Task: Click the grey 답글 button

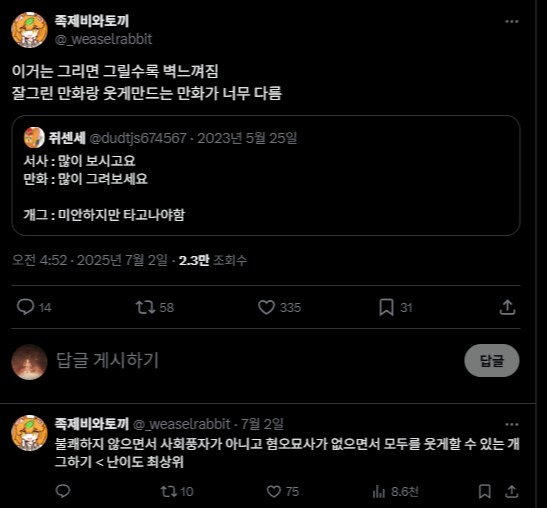Action: (492, 360)
